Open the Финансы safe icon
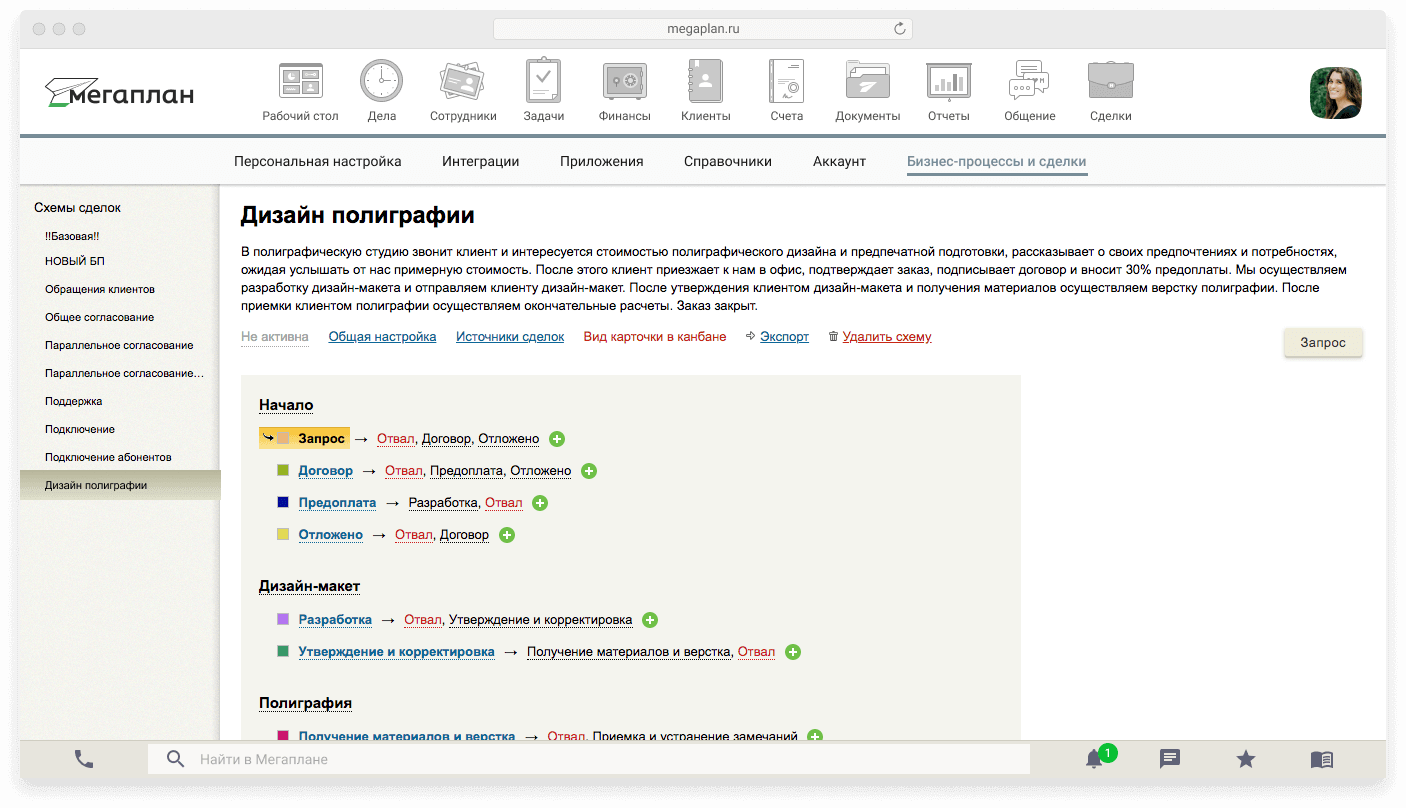The image size is (1406, 808). coord(624,82)
